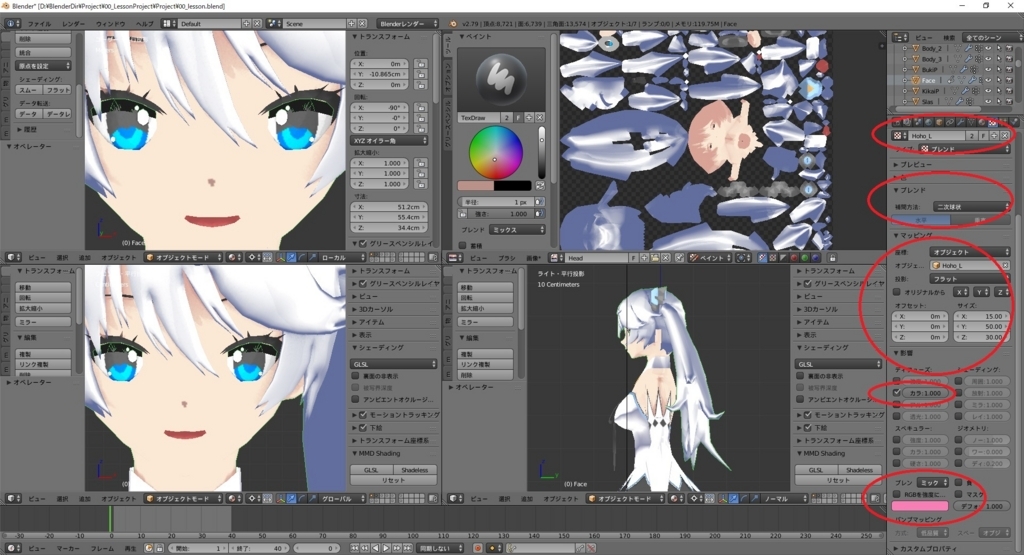Open the ヘルプ menu
The image size is (1024, 555).
[x=144, y=24]
